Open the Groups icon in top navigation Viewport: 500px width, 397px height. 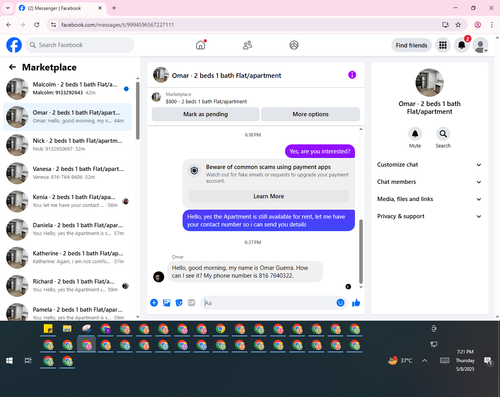294,45
